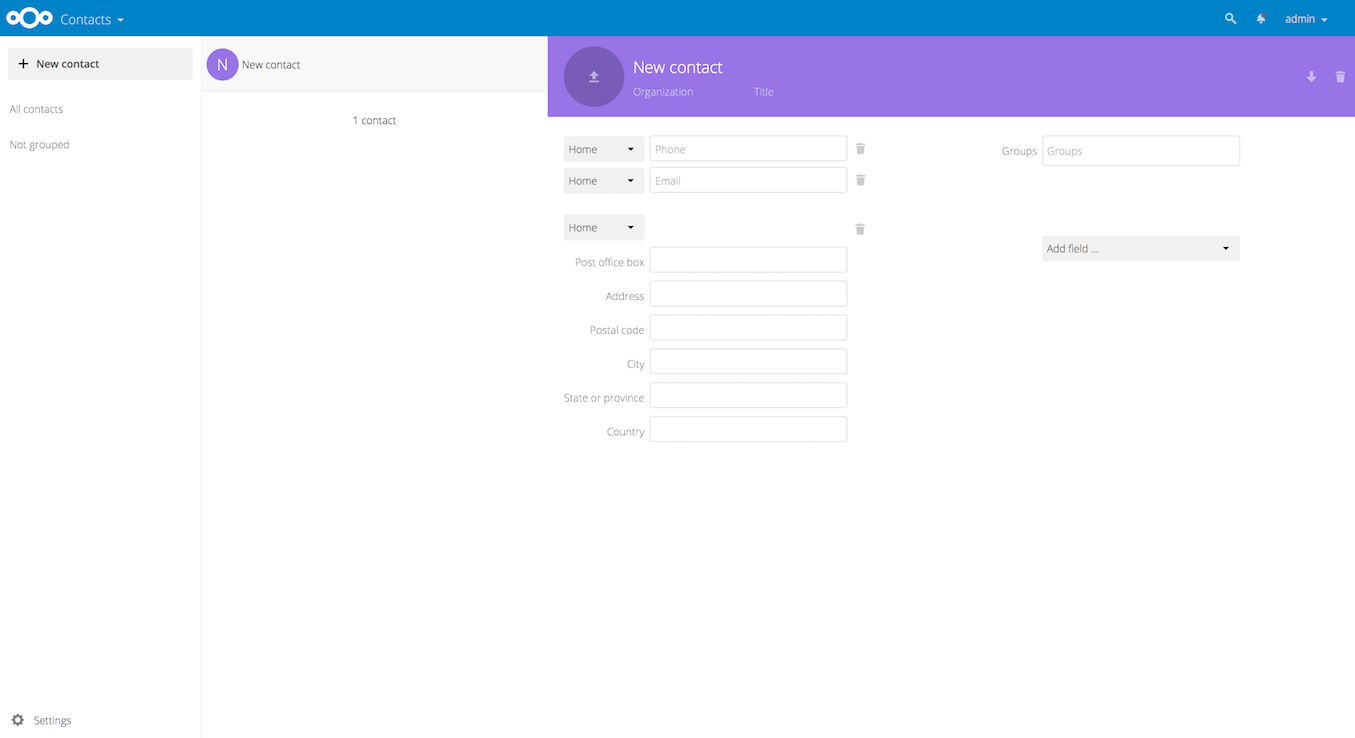Show All contacts group

tap(37, 109)
